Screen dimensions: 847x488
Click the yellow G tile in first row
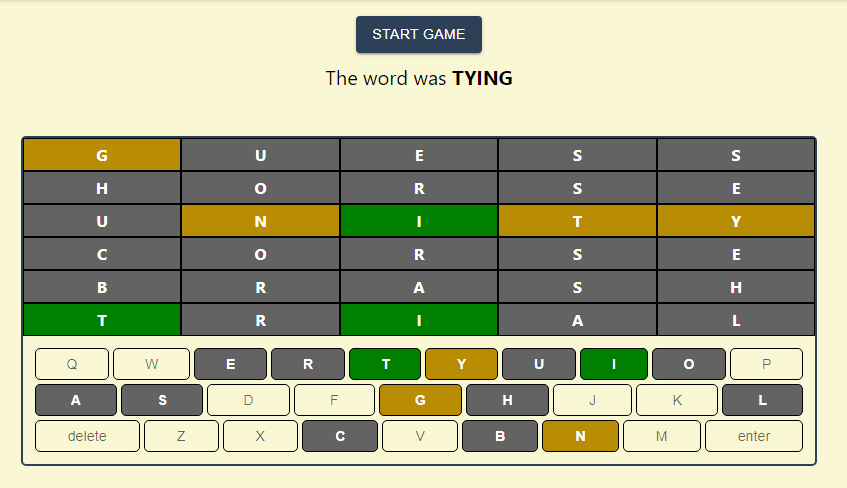click(x=102, y=155)
